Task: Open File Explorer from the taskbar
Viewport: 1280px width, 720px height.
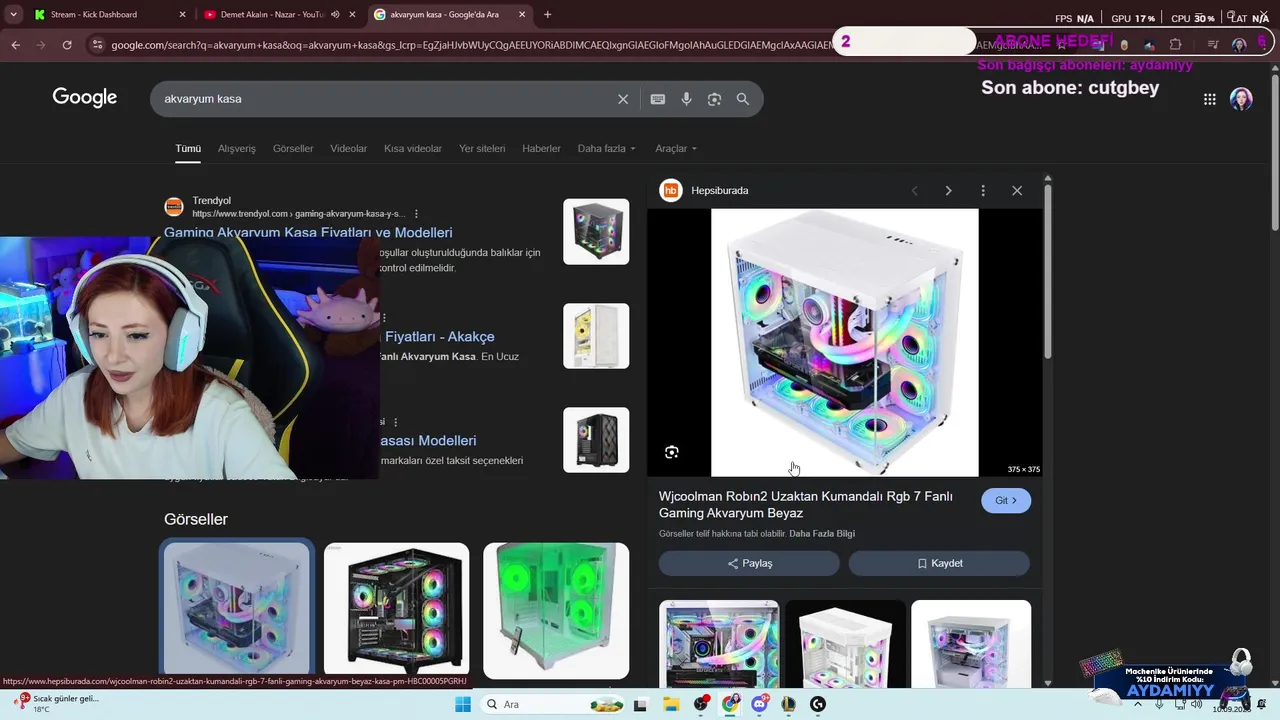Action: (x=670, y=704)
